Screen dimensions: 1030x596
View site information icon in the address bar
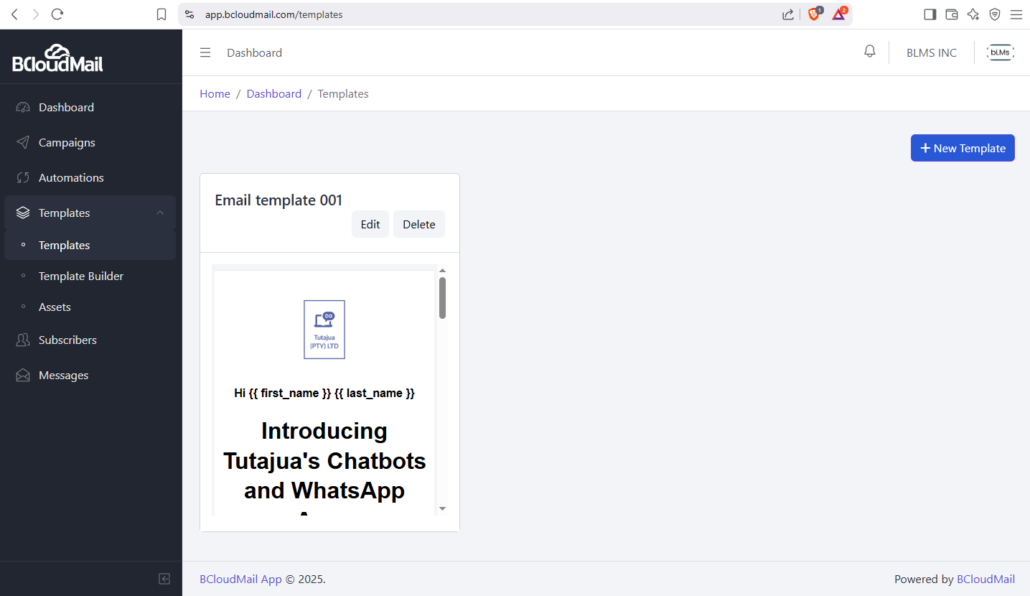[190, 14]
